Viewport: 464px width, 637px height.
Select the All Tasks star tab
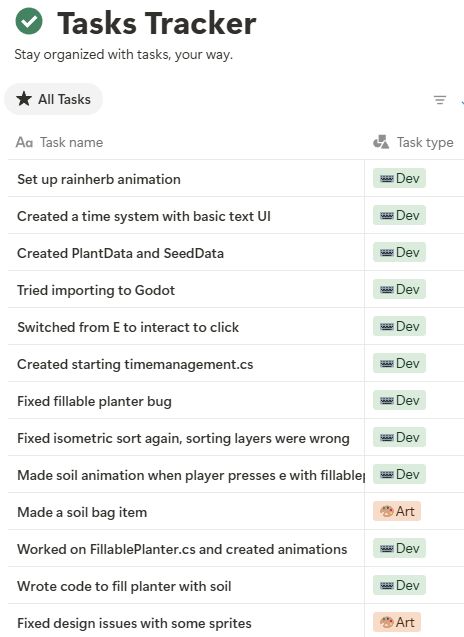tap(53, 99)
